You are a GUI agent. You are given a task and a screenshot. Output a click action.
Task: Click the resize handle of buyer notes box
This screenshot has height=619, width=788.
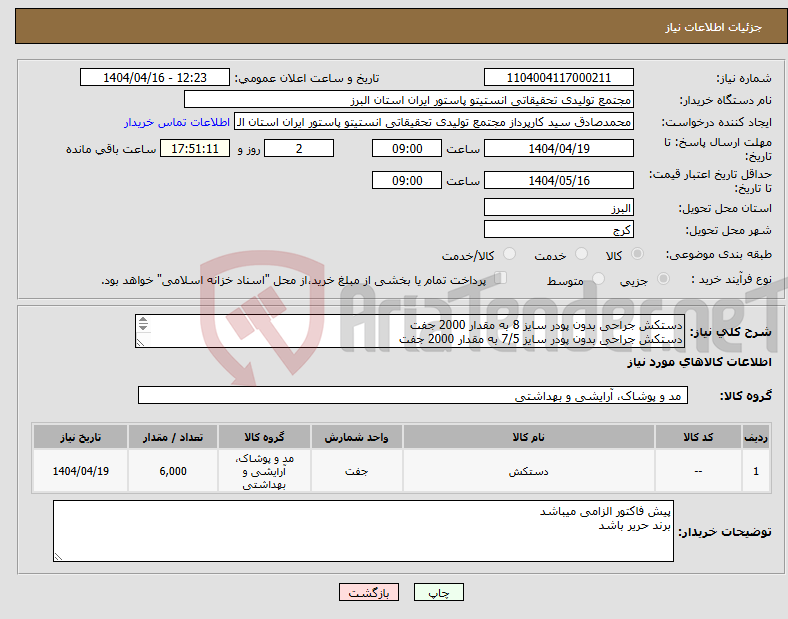tap(58, 556)
